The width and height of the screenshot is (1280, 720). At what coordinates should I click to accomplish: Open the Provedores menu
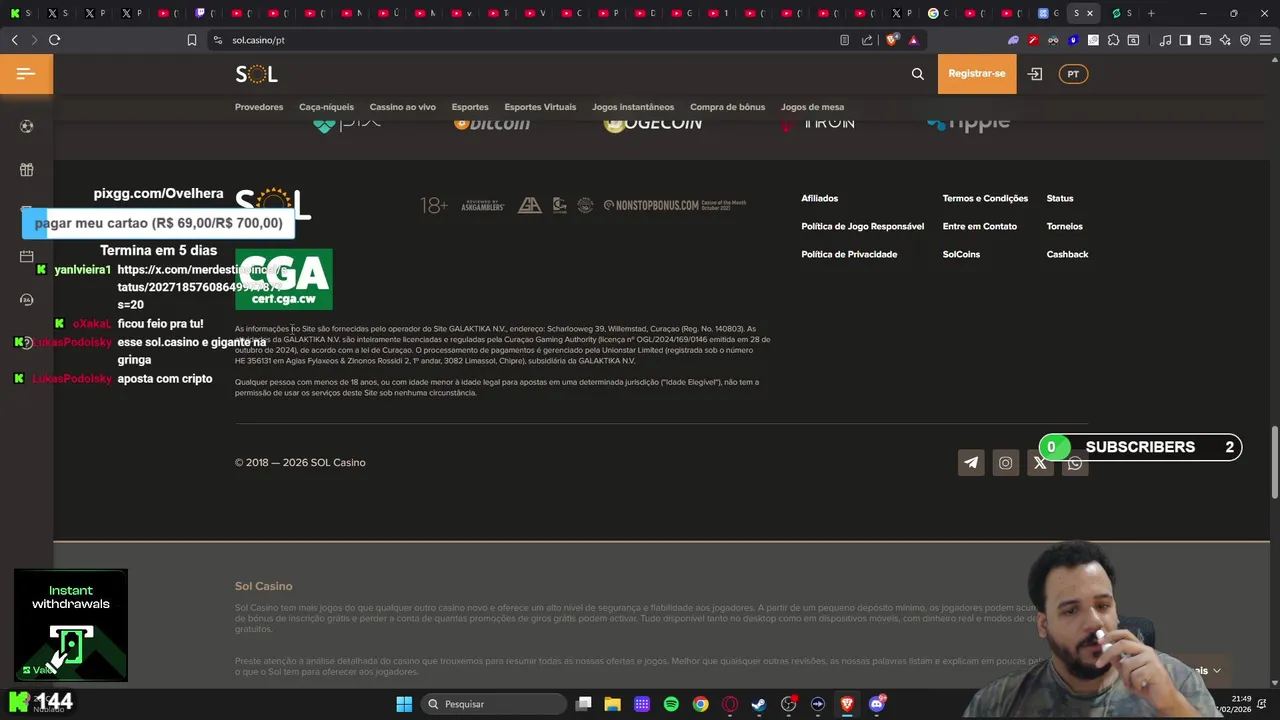pos(259,107)
